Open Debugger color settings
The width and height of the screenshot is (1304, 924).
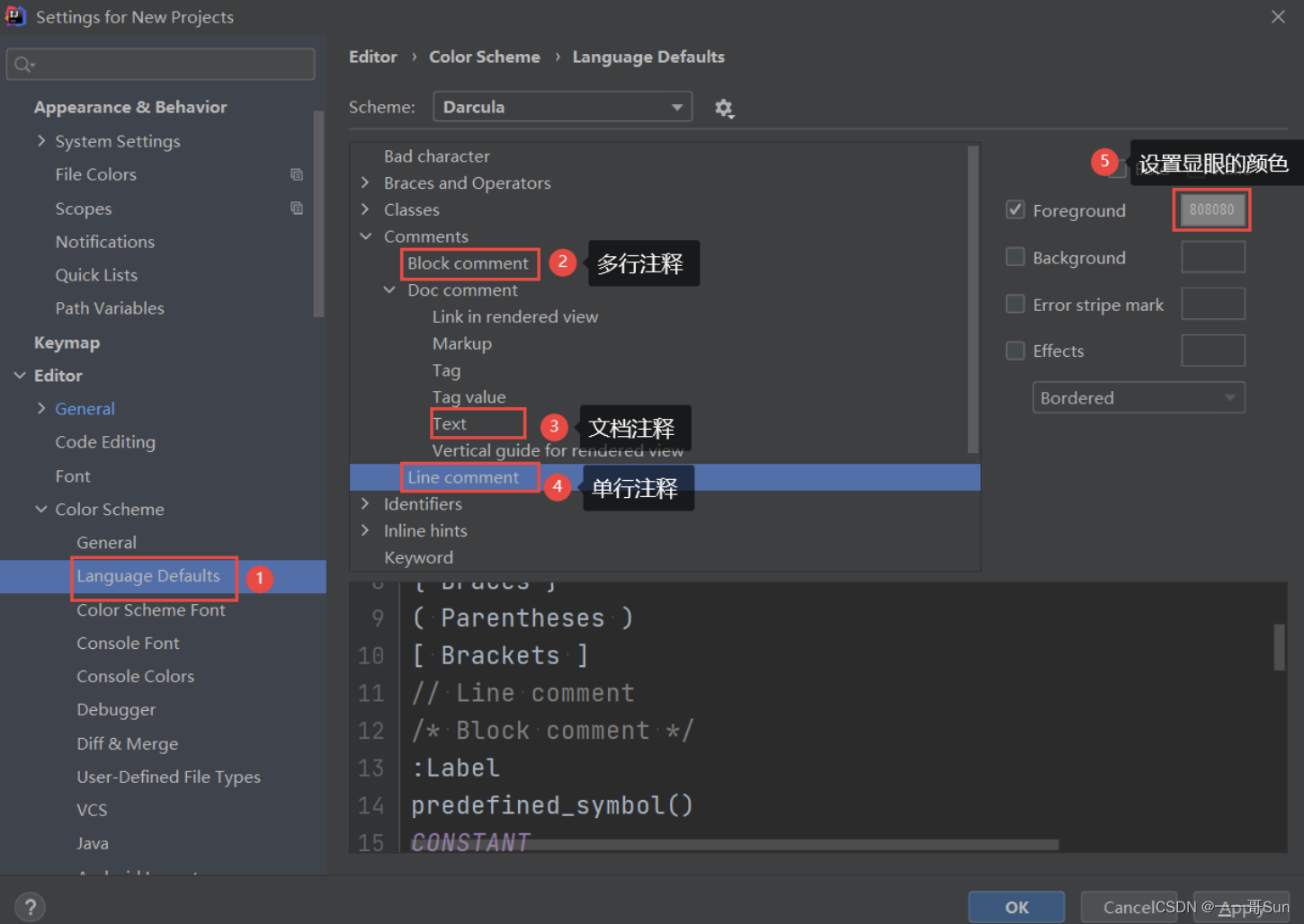click(x=116, y=710)
